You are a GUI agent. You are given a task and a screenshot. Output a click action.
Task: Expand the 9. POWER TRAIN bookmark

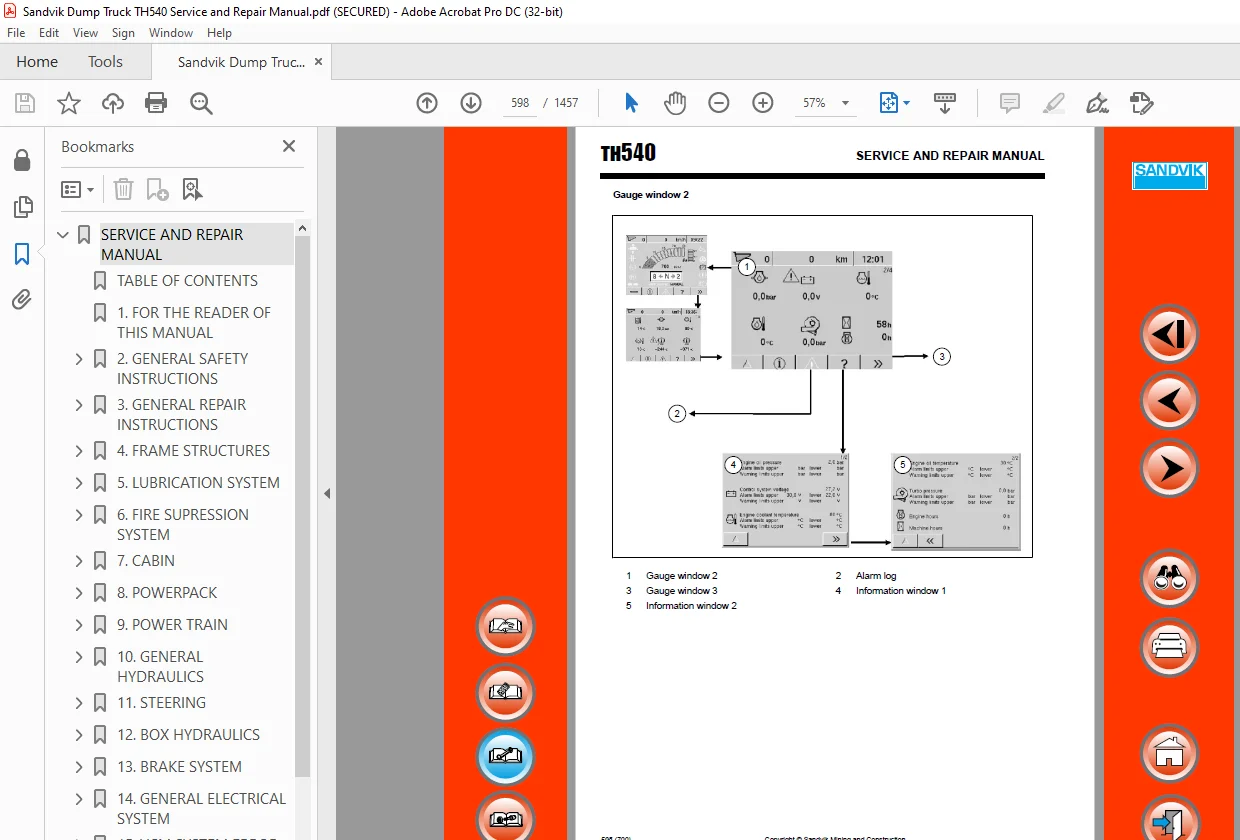(79, 625)
